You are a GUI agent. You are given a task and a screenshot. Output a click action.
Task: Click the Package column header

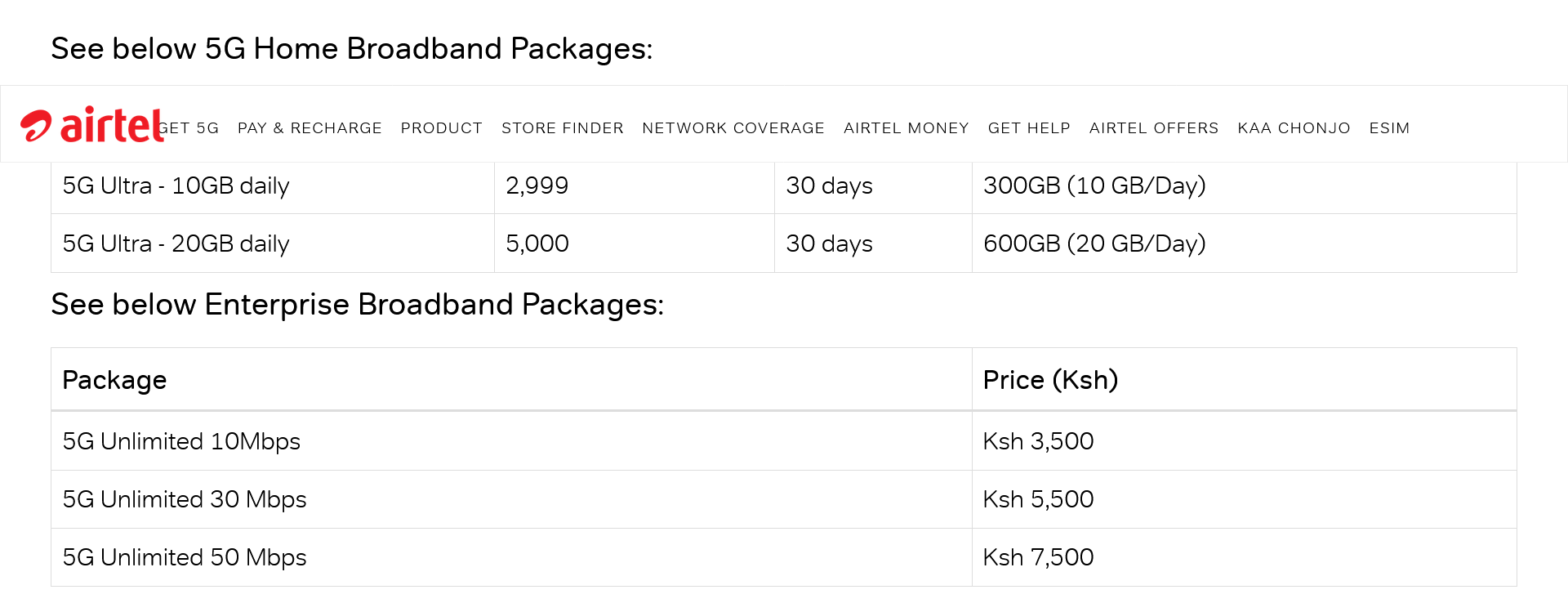coord(114,381)
